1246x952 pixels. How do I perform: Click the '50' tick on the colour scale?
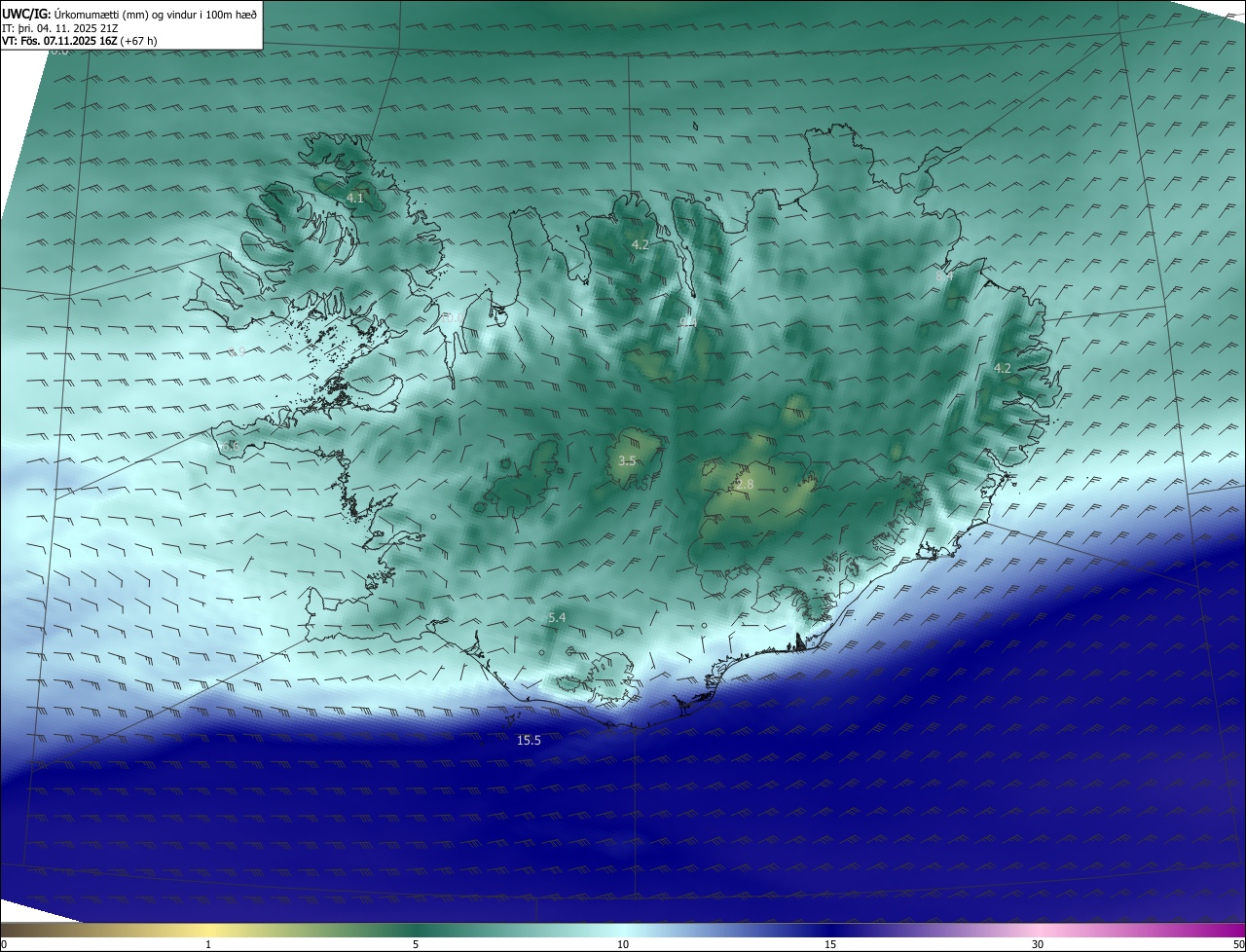1238,944
